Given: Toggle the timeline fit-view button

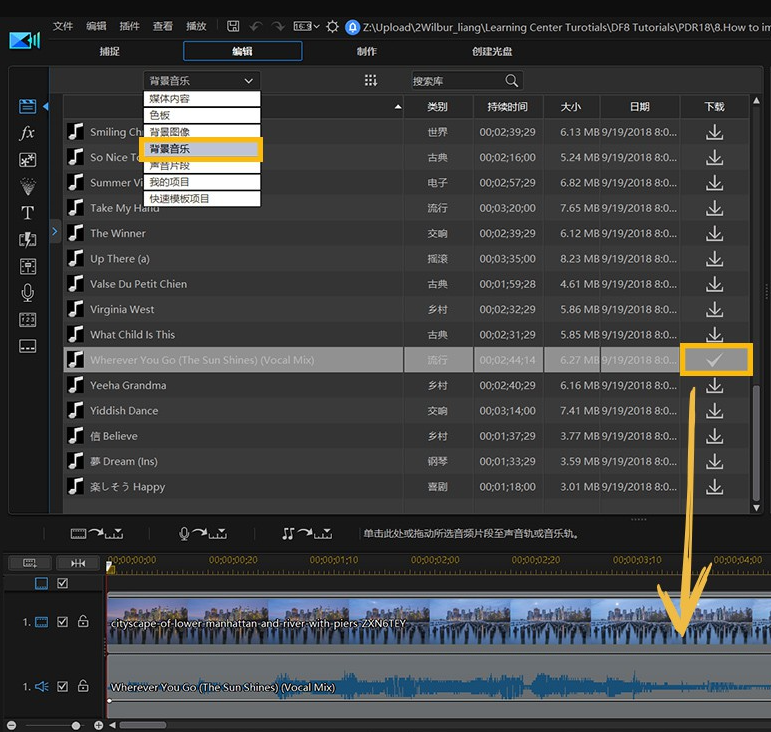Looking at the screenshot, I should 30,563.
